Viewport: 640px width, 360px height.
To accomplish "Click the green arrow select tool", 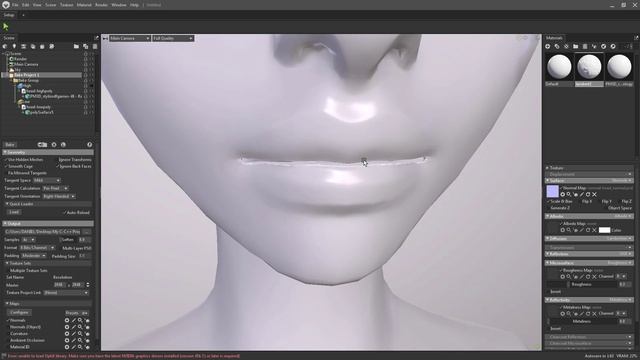I will point(6,27).
